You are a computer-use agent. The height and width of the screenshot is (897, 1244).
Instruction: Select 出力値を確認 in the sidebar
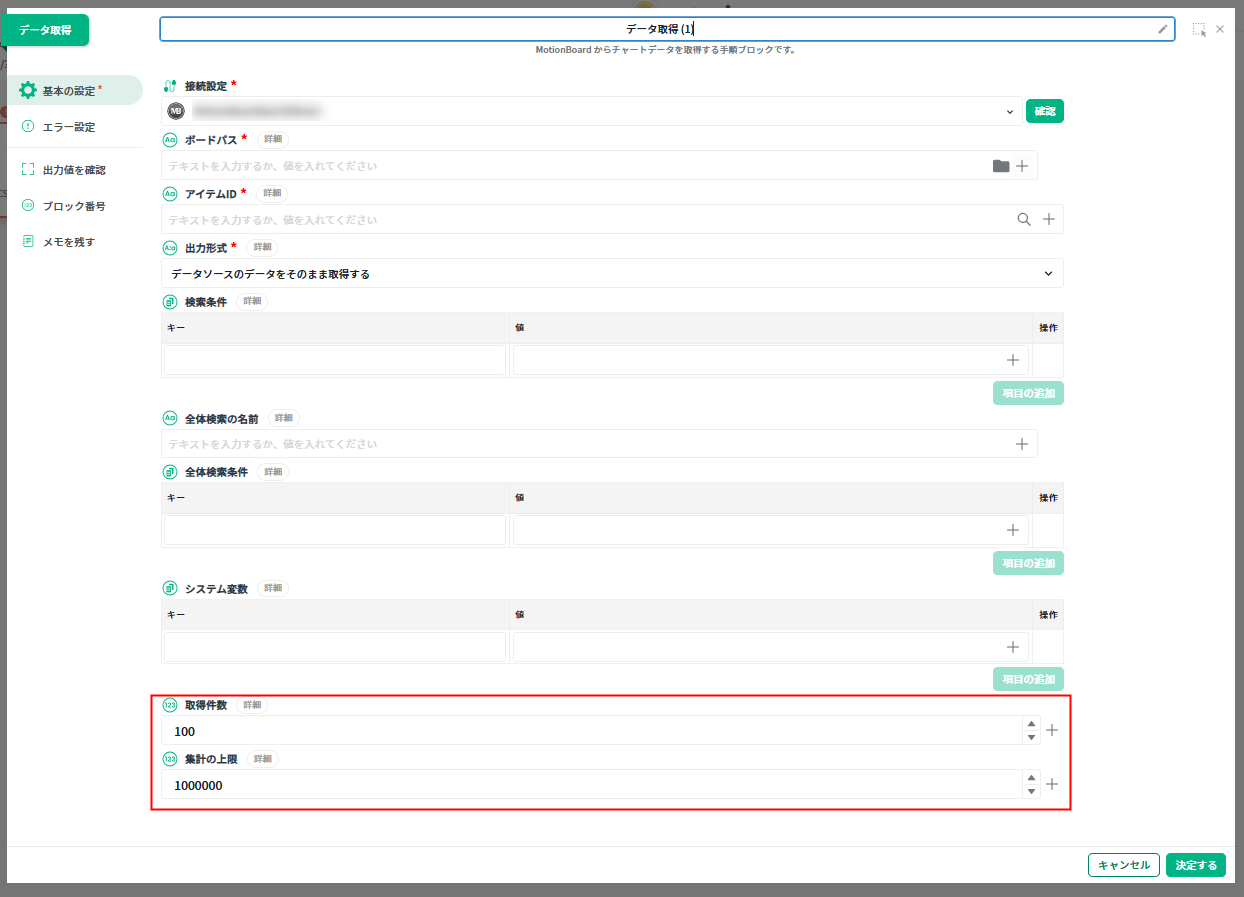(73, 170)
